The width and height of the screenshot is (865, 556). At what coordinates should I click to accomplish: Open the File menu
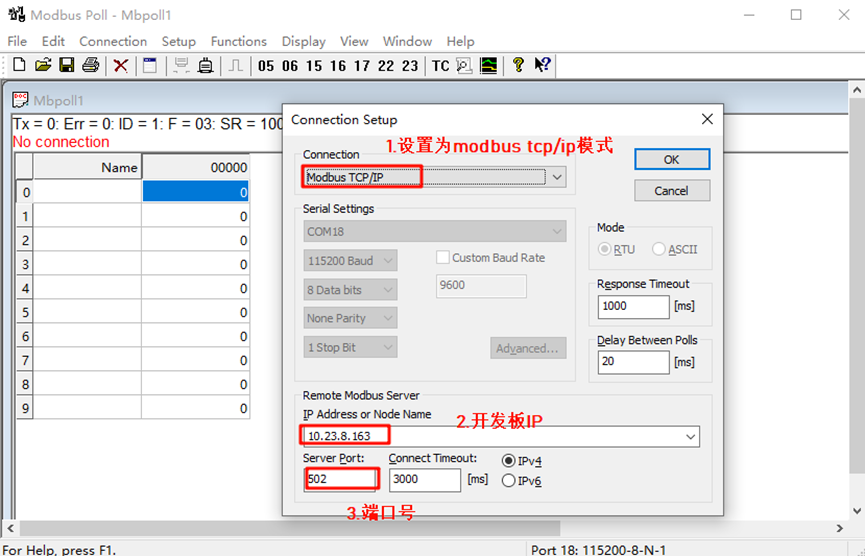tap(17, 41)
